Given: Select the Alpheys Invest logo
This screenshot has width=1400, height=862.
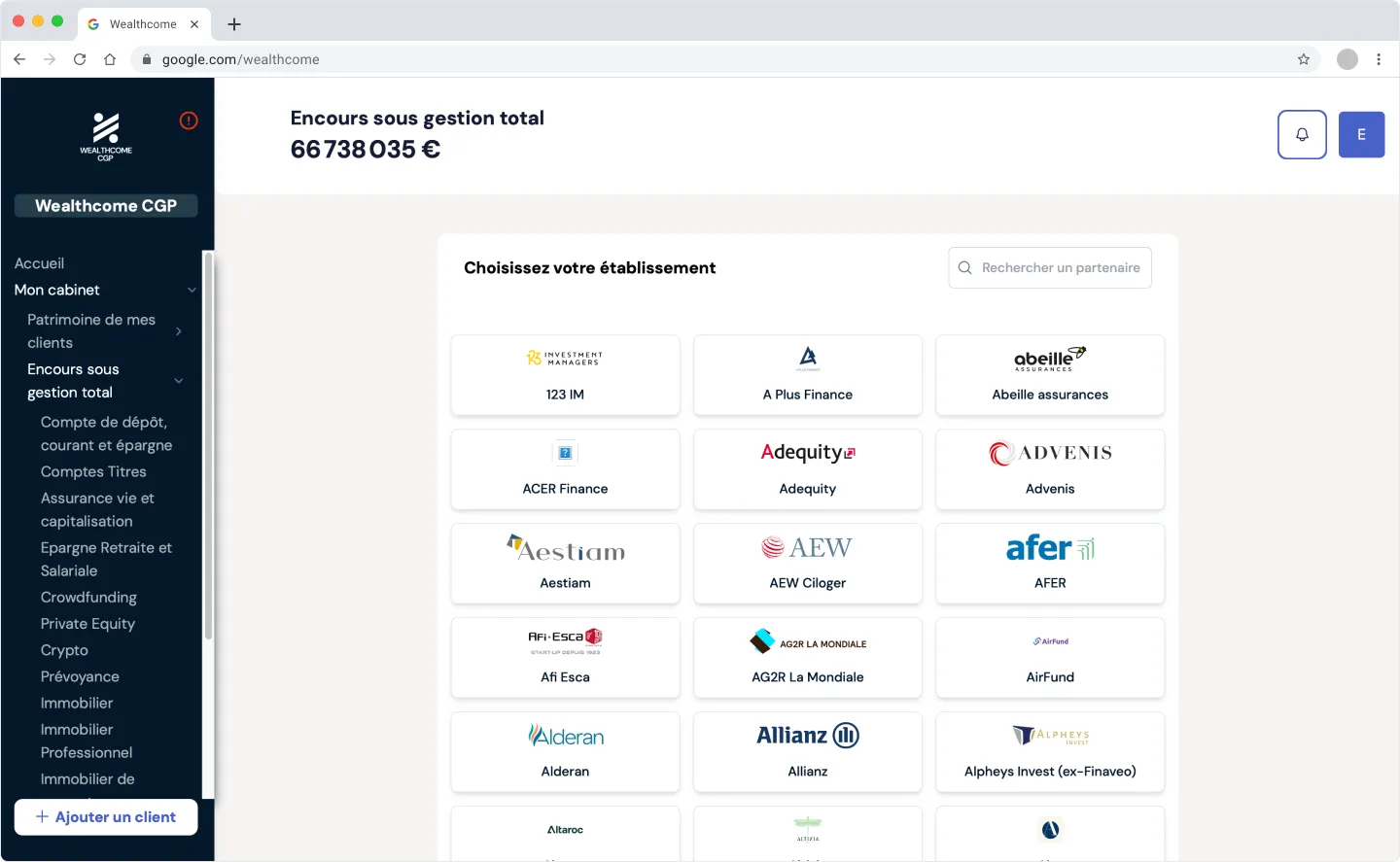Looking at the screenshot, I should point(1050,736).
